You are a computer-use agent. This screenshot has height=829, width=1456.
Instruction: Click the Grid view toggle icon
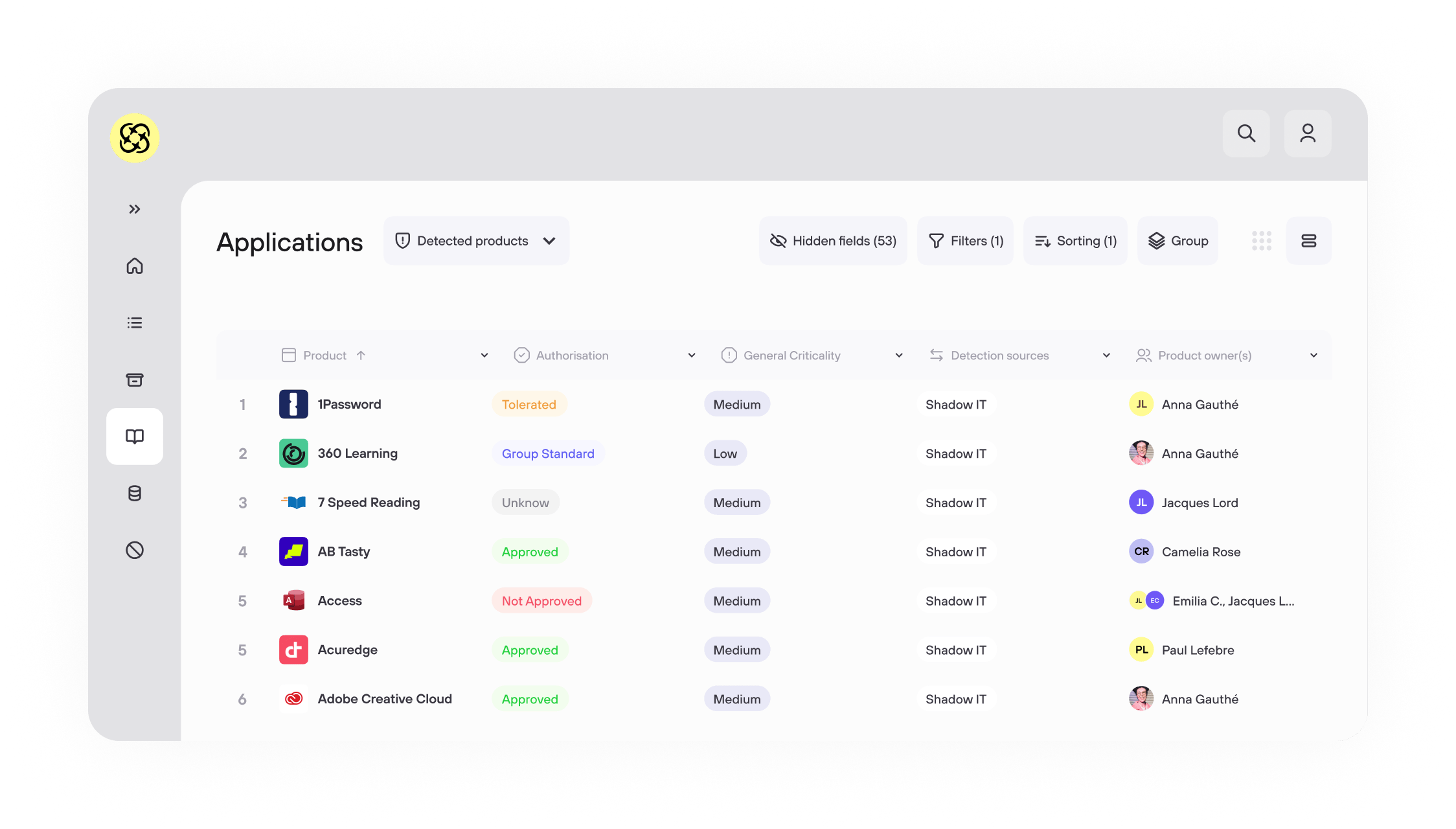pyautogui.click(x=1262, y=240)
